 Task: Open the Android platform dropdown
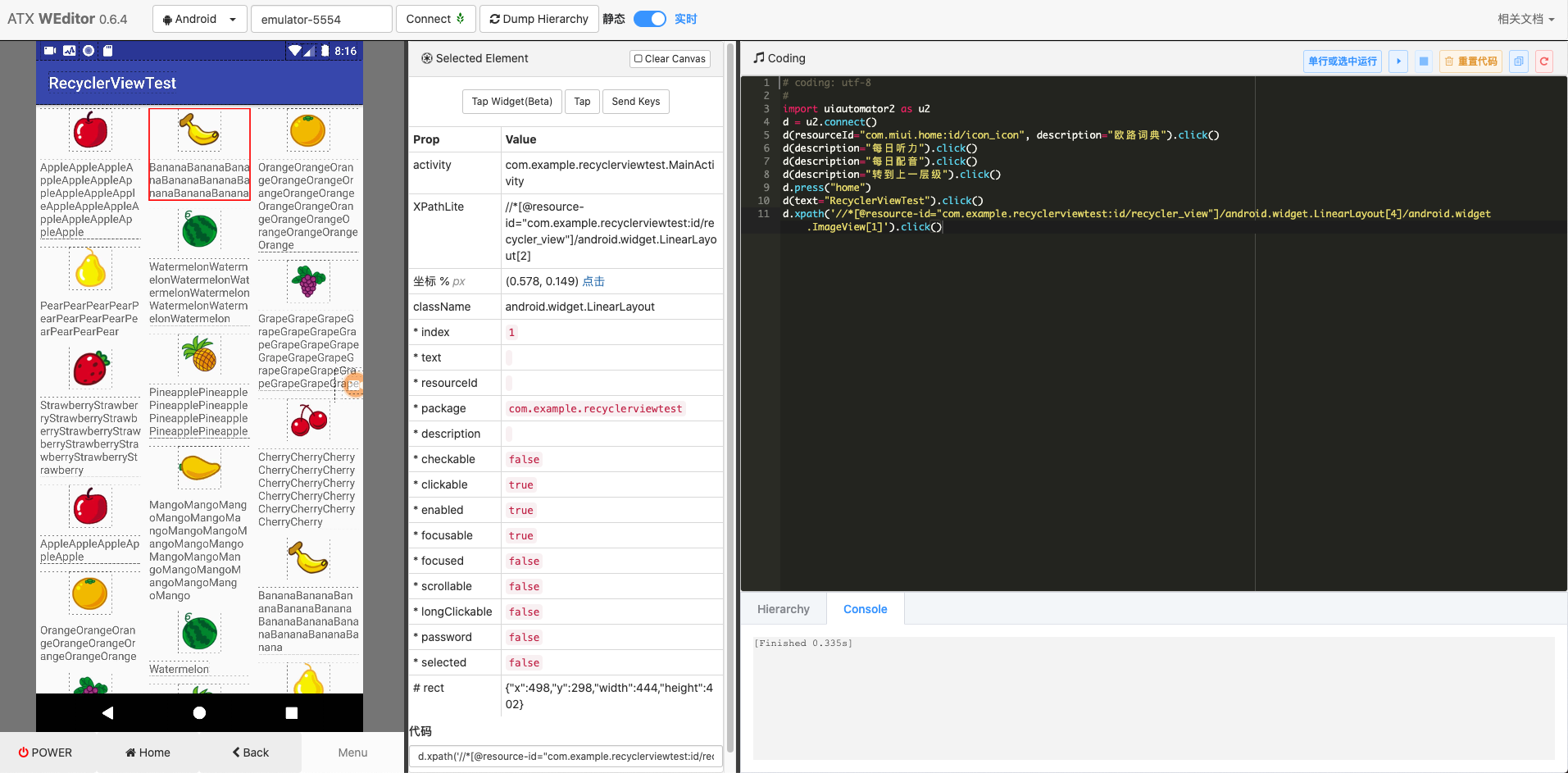[199, 19]
